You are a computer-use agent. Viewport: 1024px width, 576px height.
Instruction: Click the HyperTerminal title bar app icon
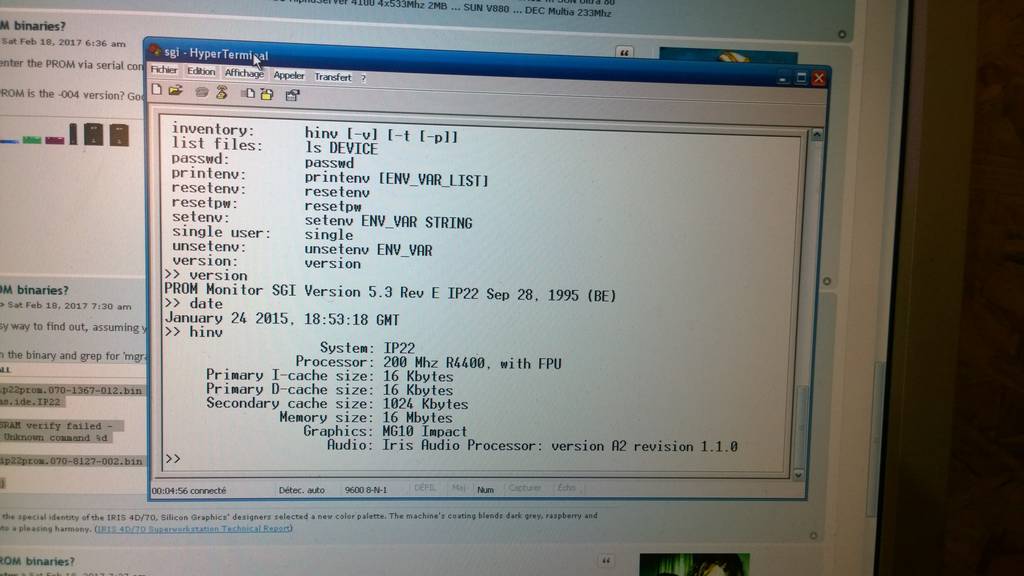click(x=155, y=50)
